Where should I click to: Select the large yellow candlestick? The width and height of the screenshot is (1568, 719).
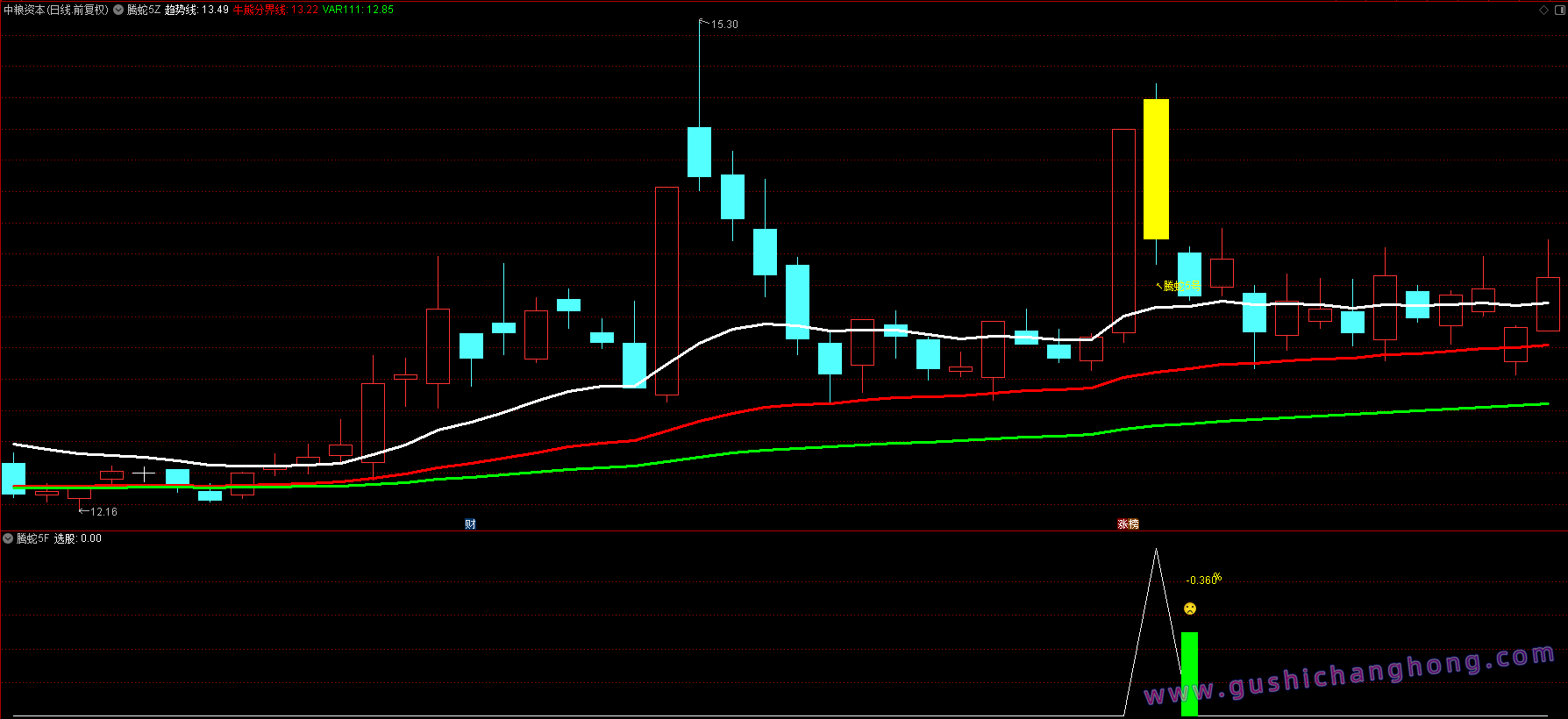pos(1156,168)
